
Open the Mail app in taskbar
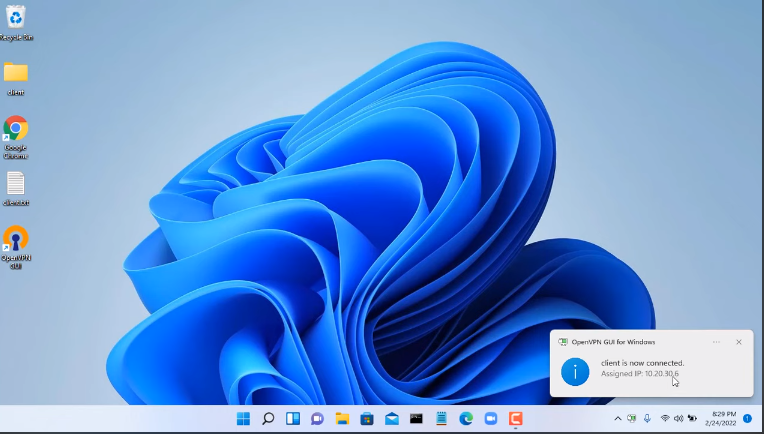(x=392, y=418)
